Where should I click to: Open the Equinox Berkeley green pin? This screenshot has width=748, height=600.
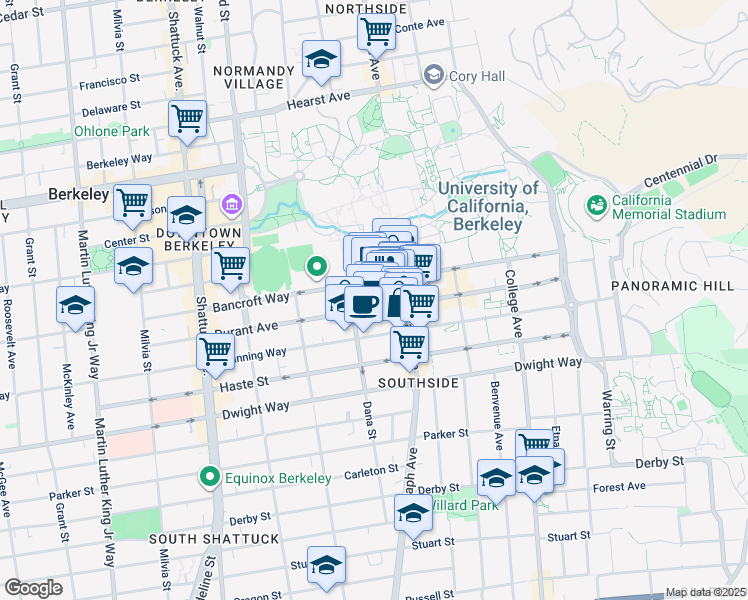pos(210,477)
